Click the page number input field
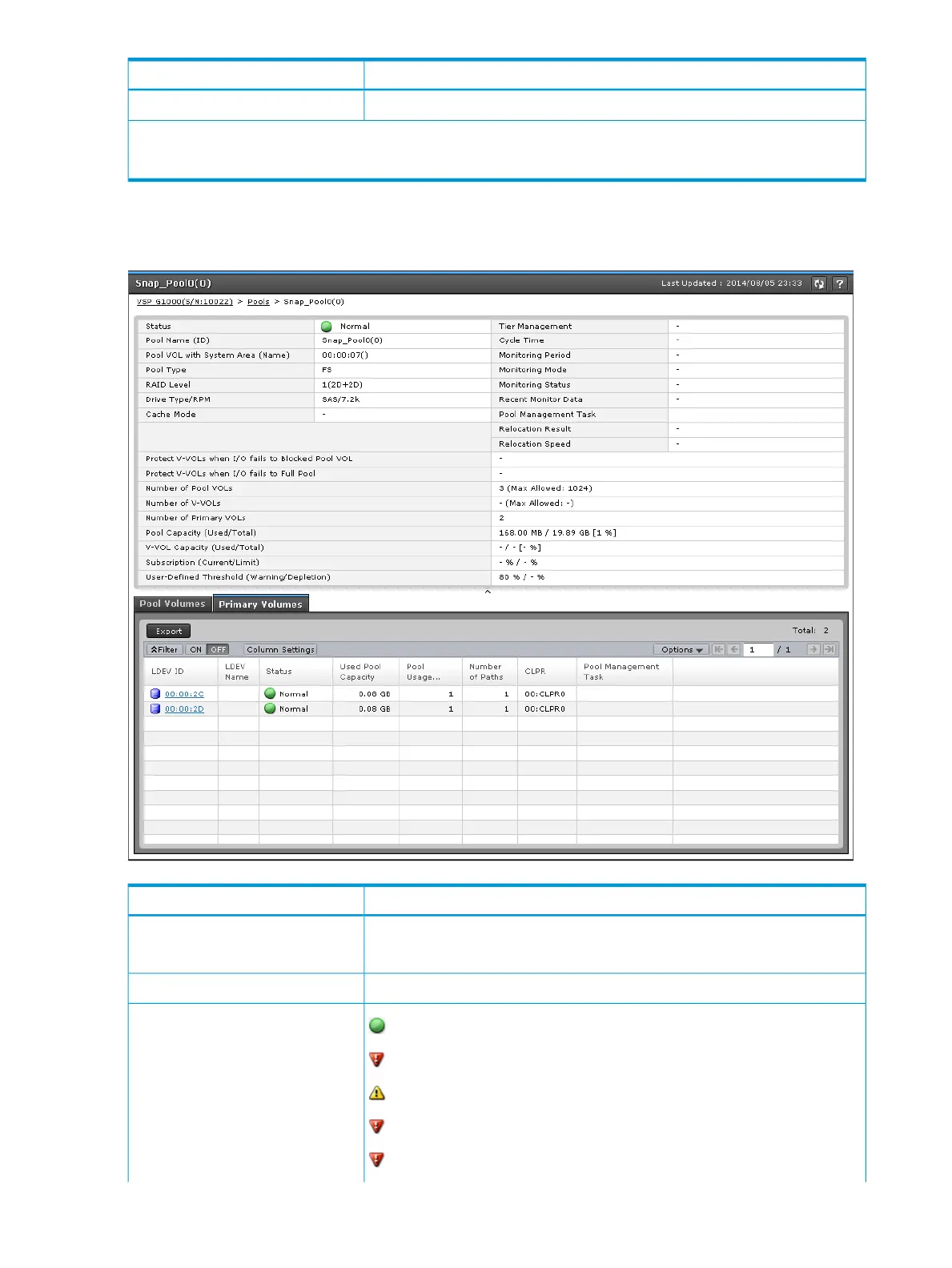Image resolution: width=952 pixels, height=1268 pixels. pyautogui.click(x=758, y=649)
